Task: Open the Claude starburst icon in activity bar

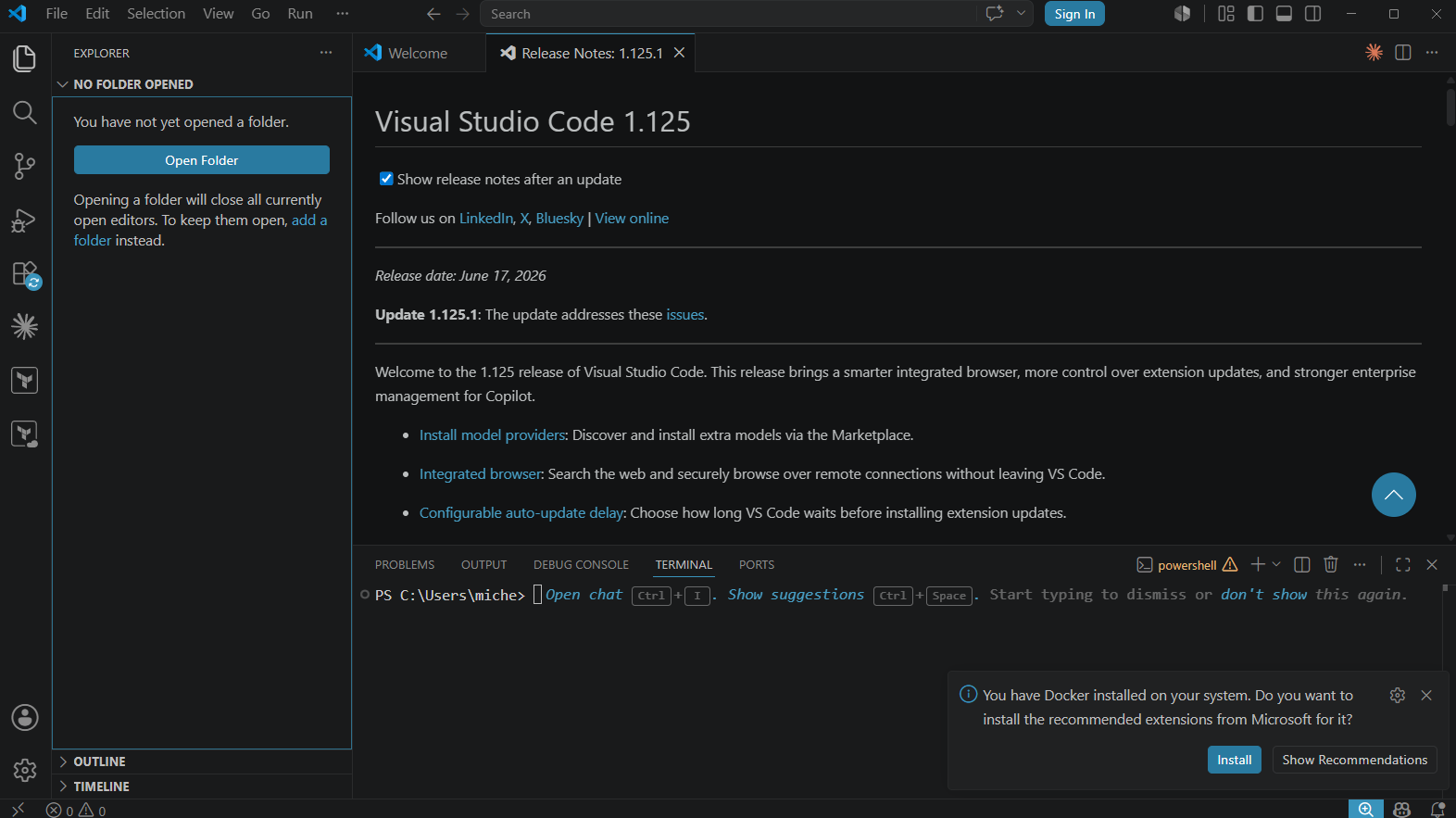Action: pyautogui.click(x=25, y=326)
